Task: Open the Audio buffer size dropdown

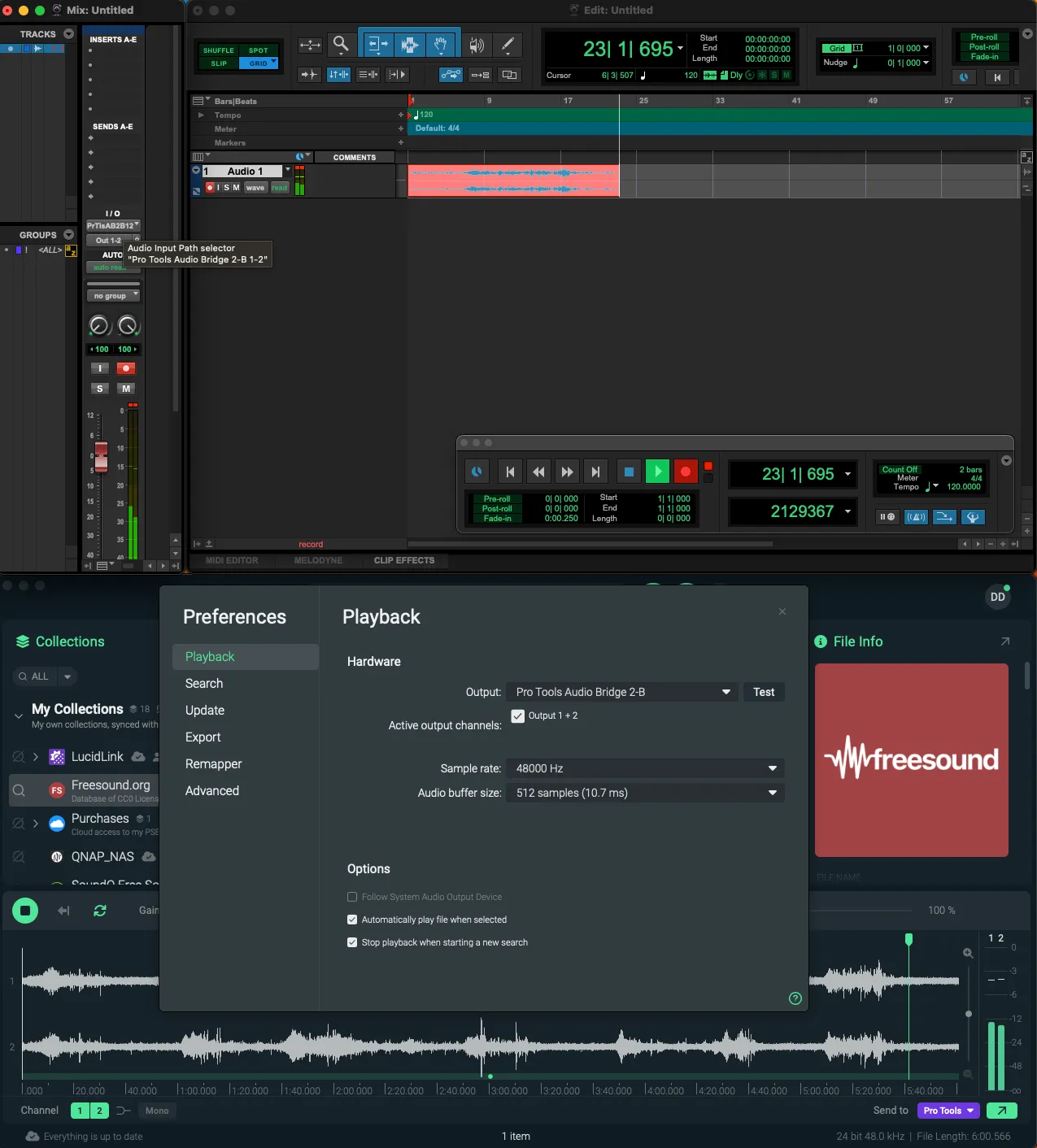Action: (x=645, y=793)
